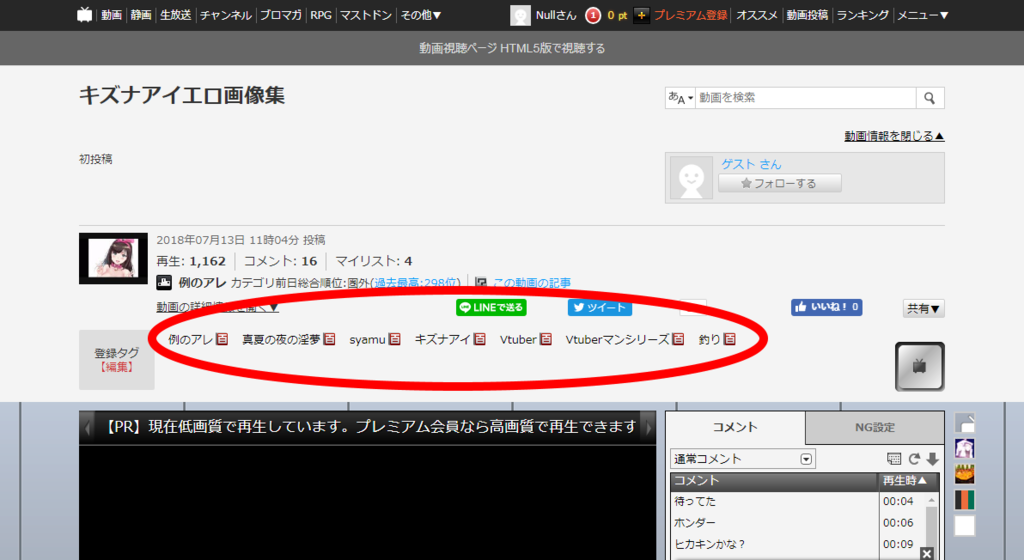Screen dimensions: 1024x560
Task: Go to 動画投稿 page
Action: point(807,14)
